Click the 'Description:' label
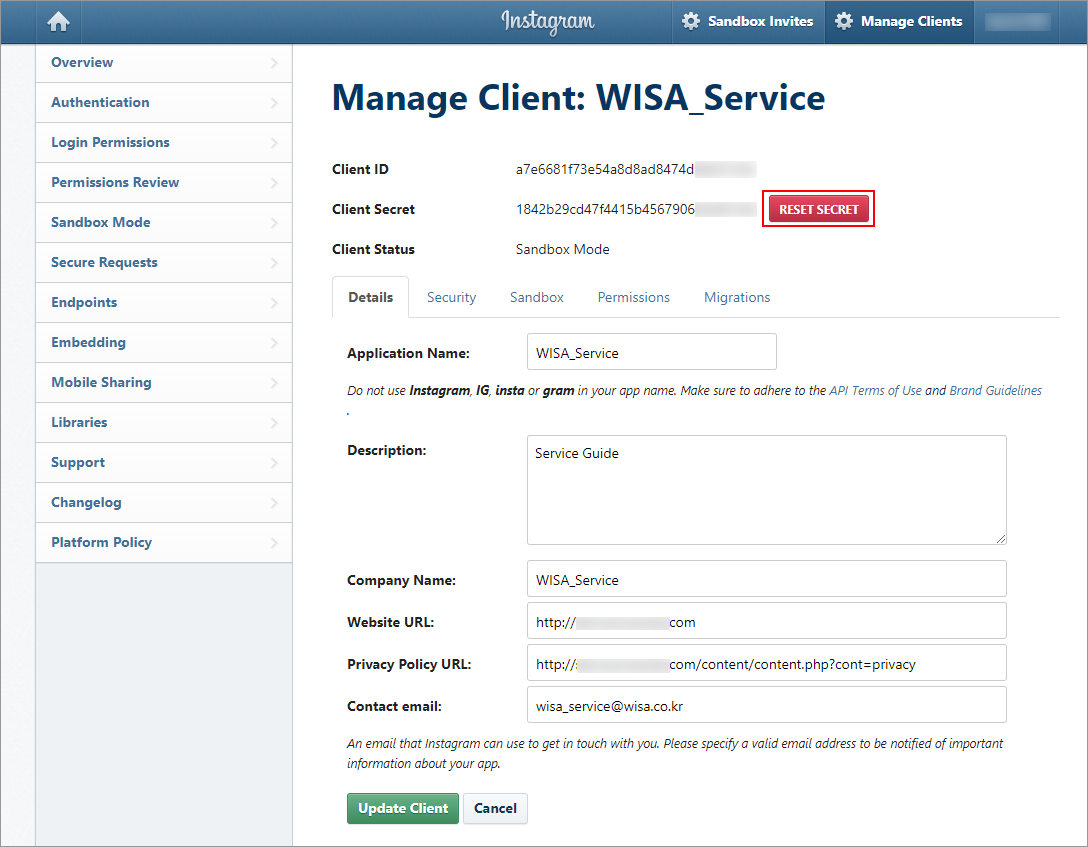1088x847 pixels. [386, 450]
